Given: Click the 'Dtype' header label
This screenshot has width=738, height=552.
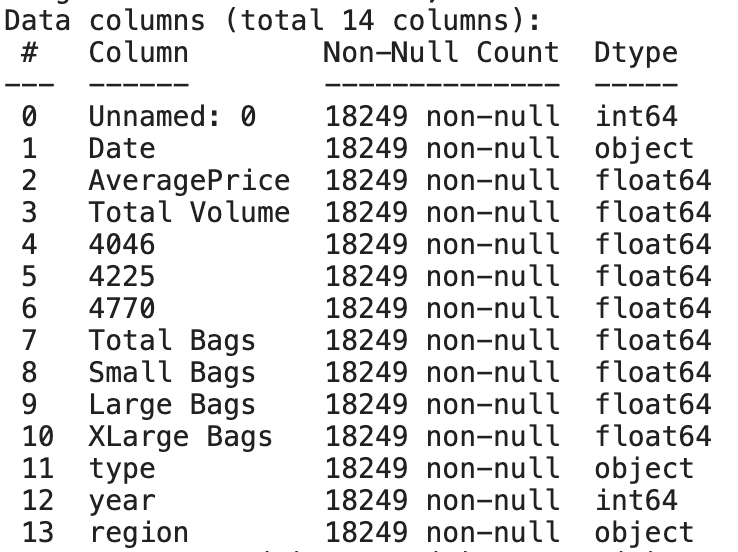Looking at the screenshot, I should click(x=635, y=51).
